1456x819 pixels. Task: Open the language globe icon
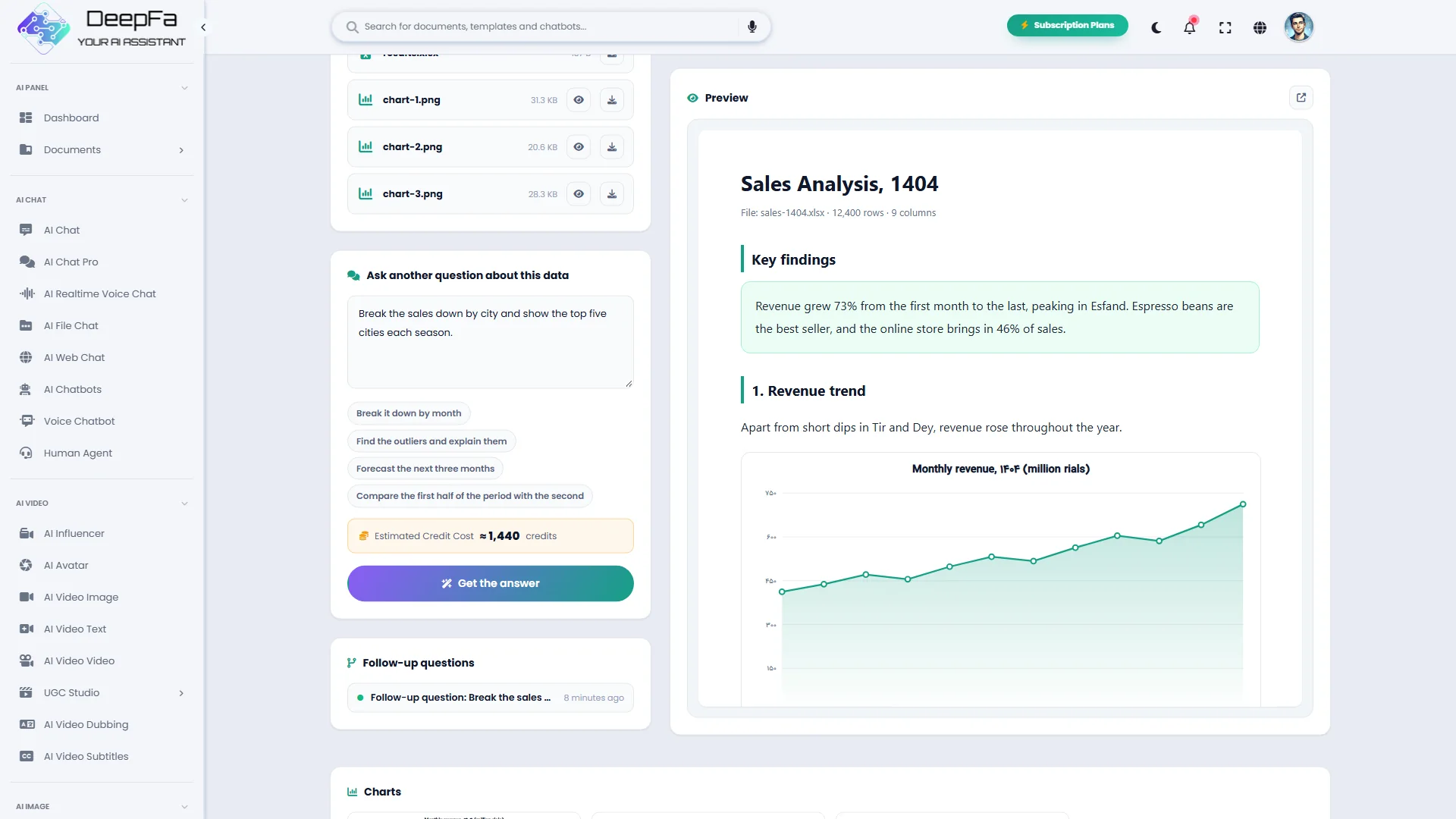click(x=1260, y=28)
